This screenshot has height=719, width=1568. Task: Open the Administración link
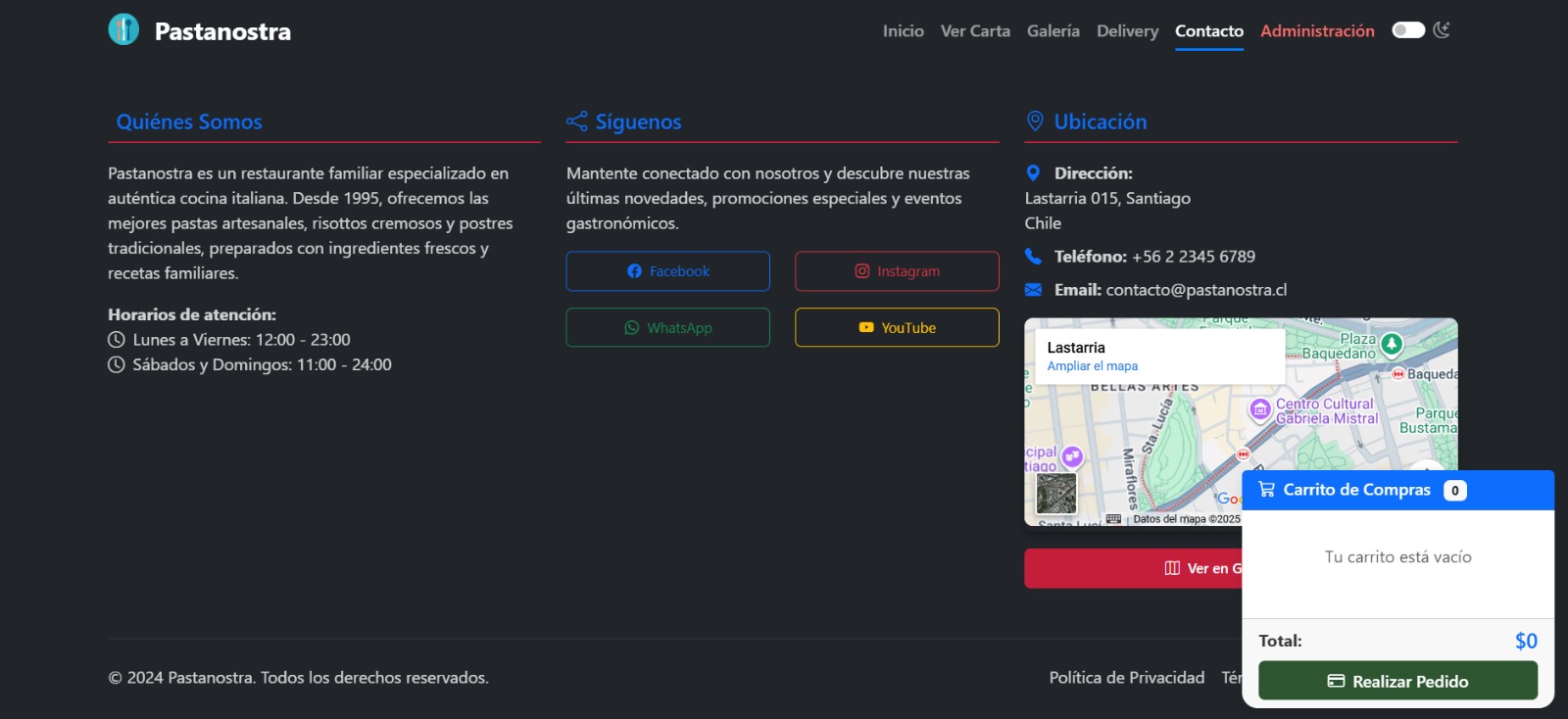pyautogui.click(x=1317, y=31)
